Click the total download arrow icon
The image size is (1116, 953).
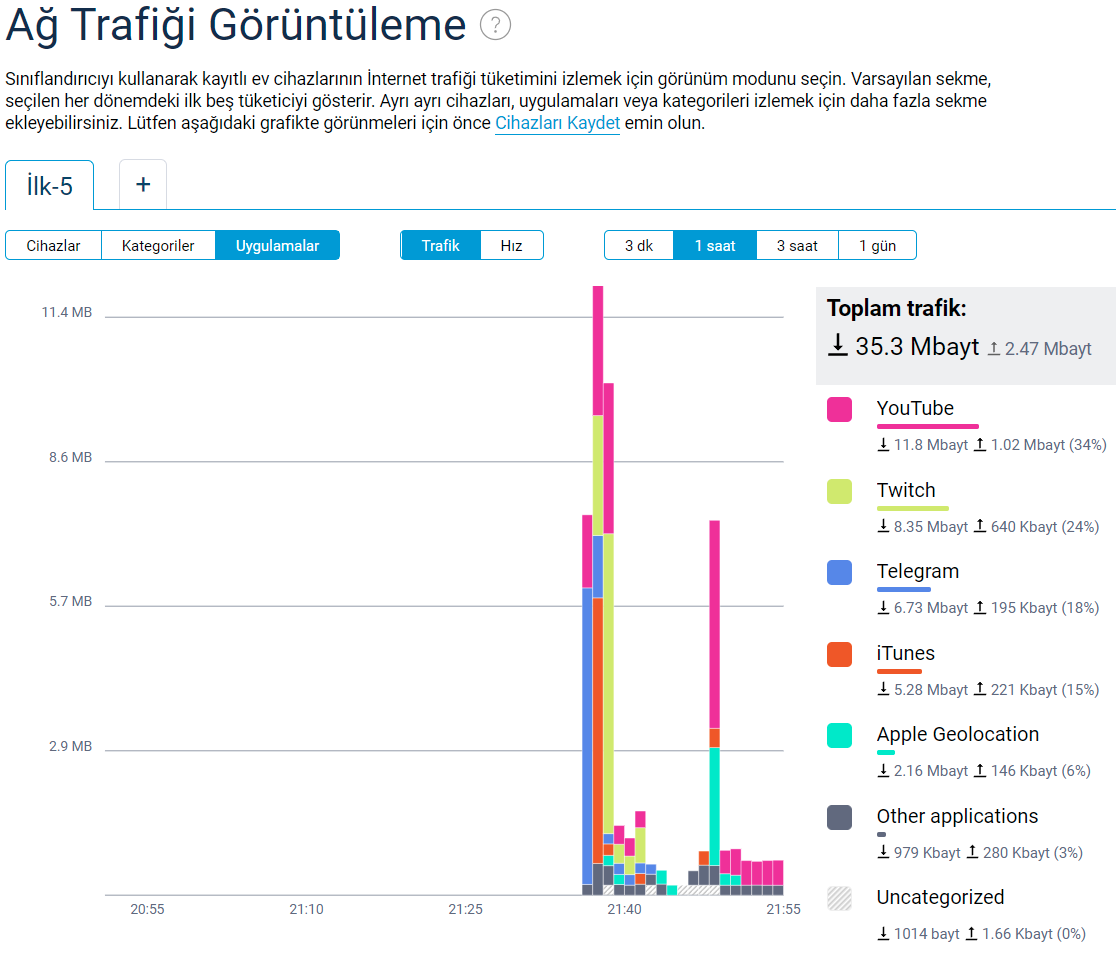pyautogui.click(x=837, y=346)
